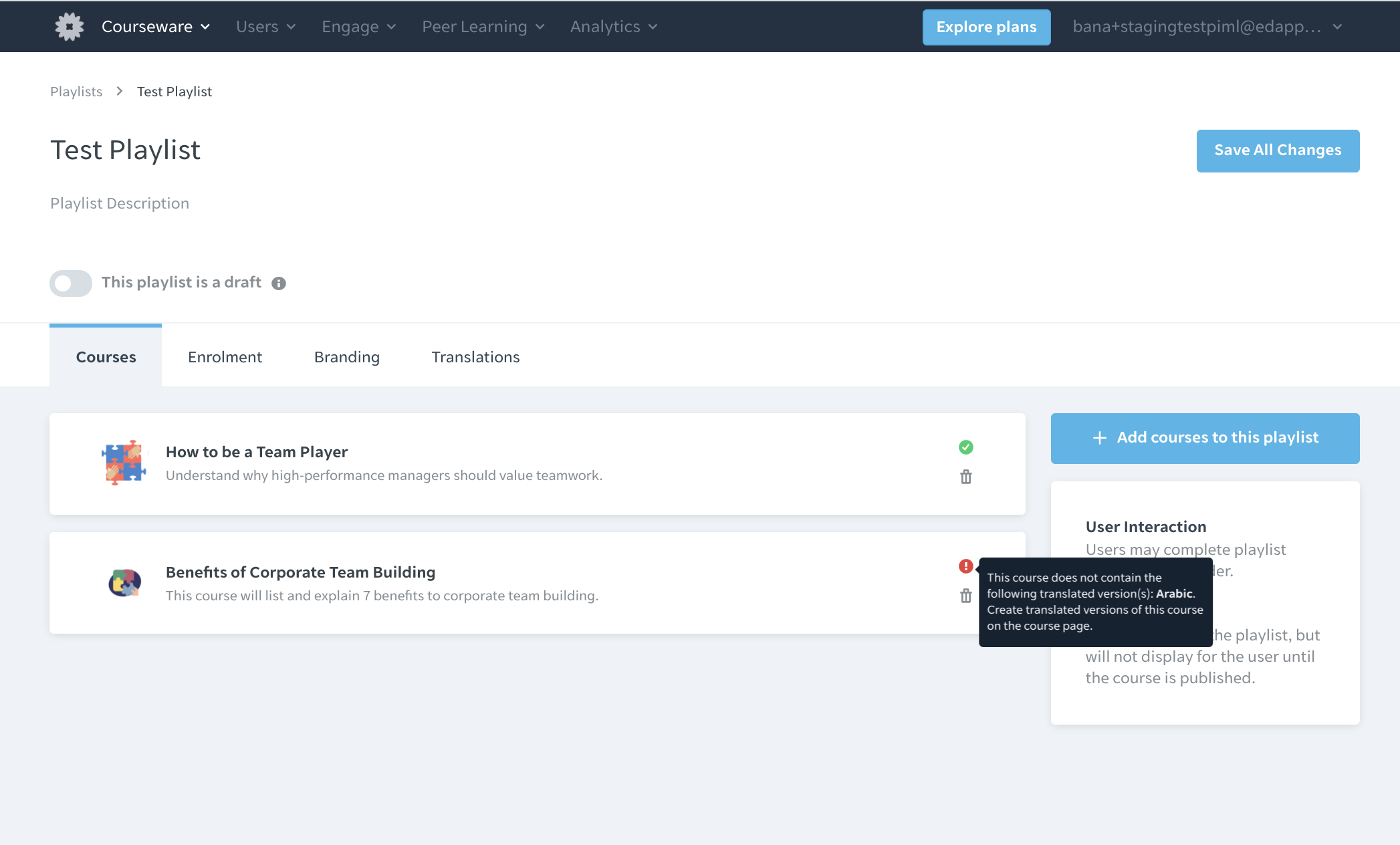Click the Test Playlist breadcrumb text
This screenshot has width=1400, height=845.
[174, 92]
